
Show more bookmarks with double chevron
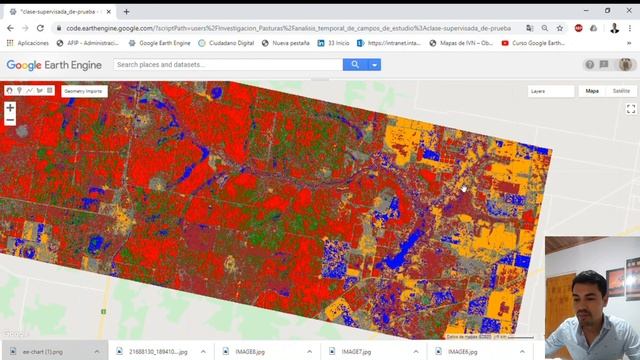629,43
